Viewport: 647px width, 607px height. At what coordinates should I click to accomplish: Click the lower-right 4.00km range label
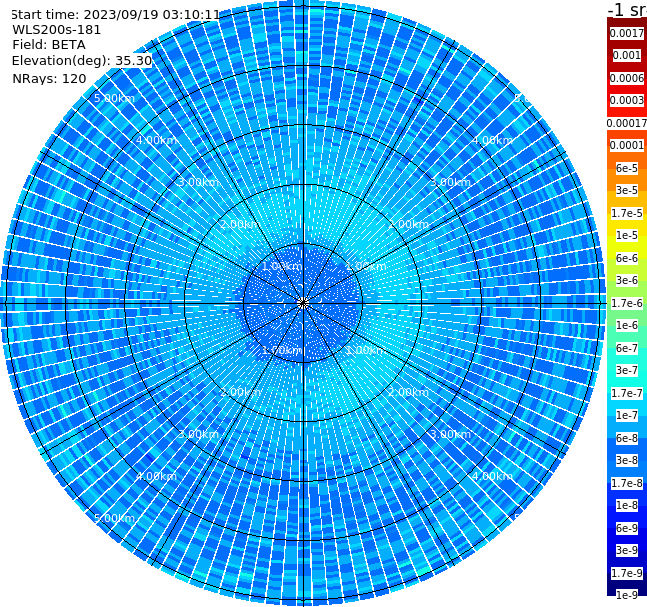click(x=493, y=476)
